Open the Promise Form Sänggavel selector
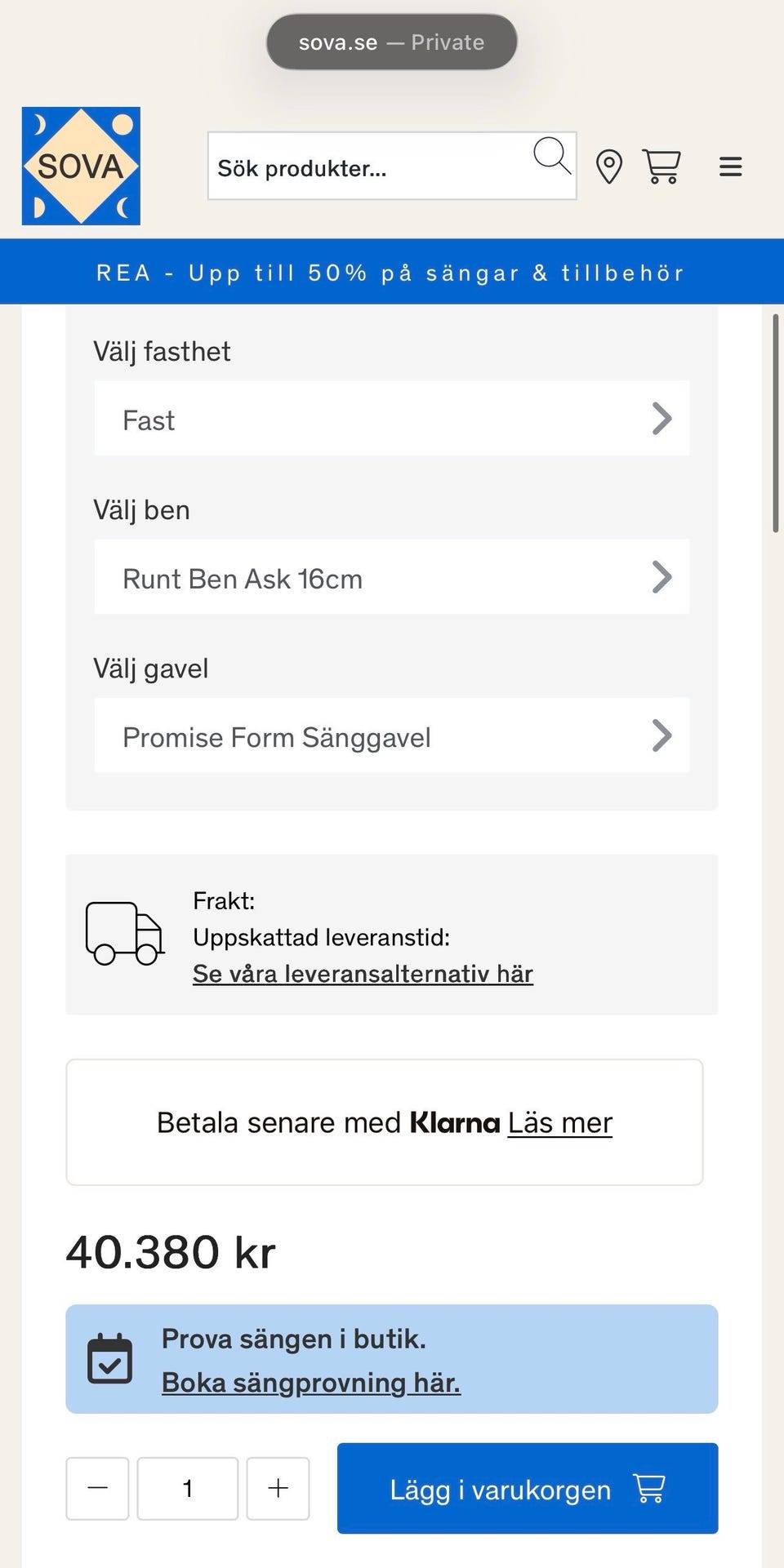The image size is (784, 1568). tap(391, 735)
